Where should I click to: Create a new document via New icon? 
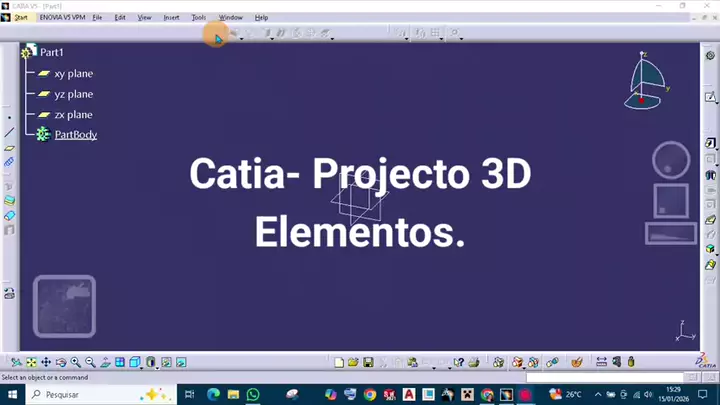coord(339,362)
